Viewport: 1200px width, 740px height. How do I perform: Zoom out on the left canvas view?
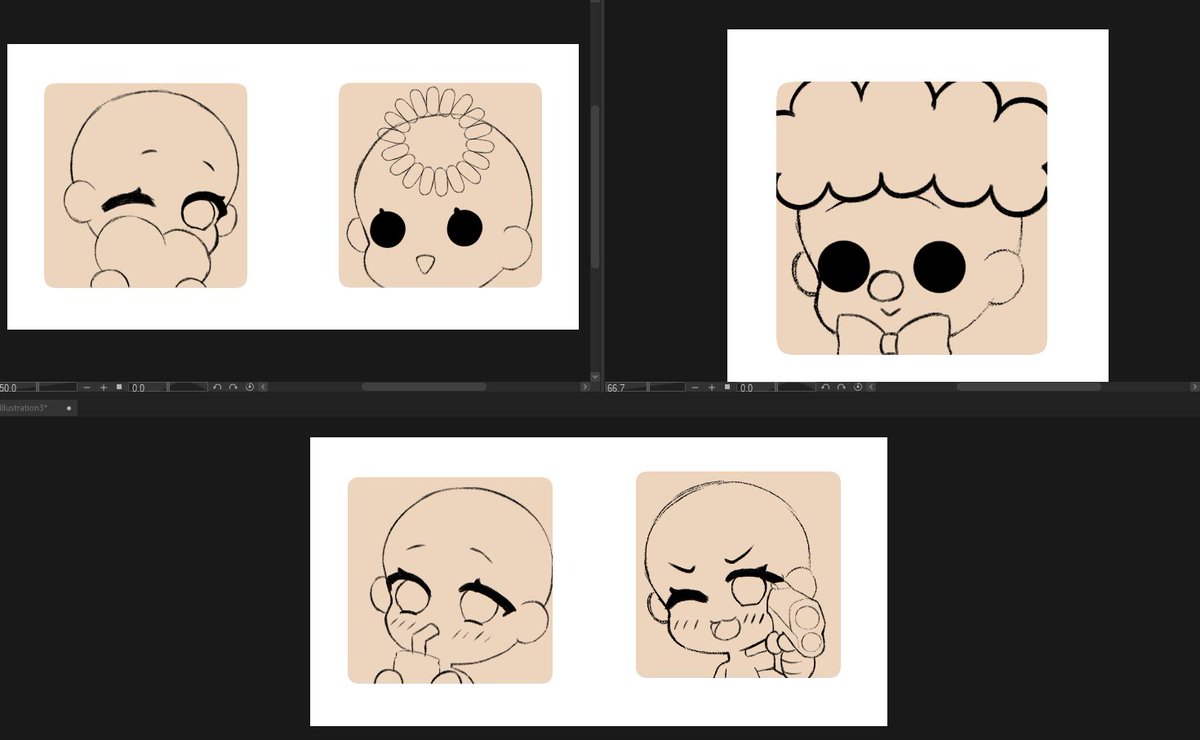(x=87, y=387)
